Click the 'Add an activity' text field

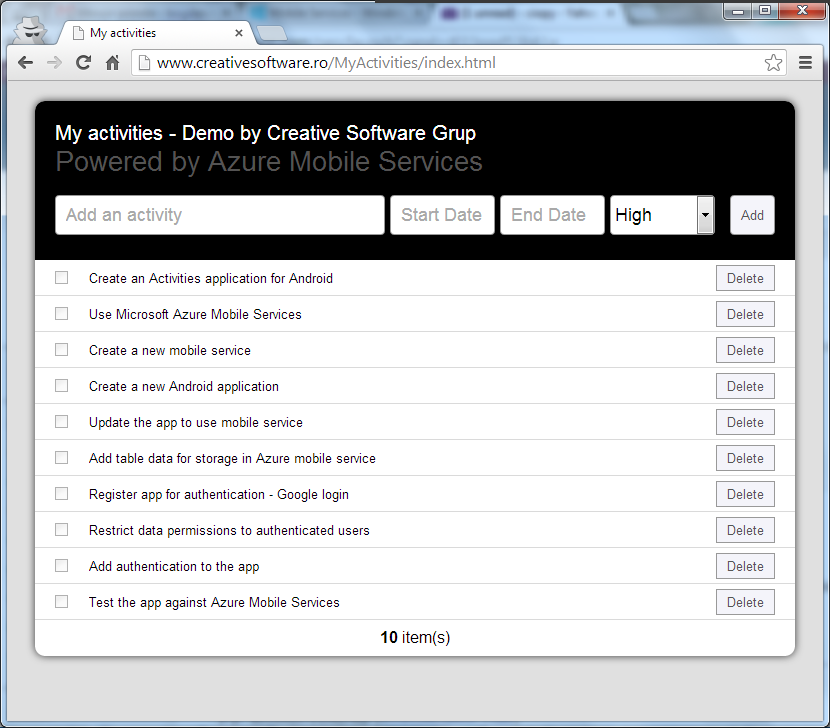pyautogui.click(x=220, y=215)
